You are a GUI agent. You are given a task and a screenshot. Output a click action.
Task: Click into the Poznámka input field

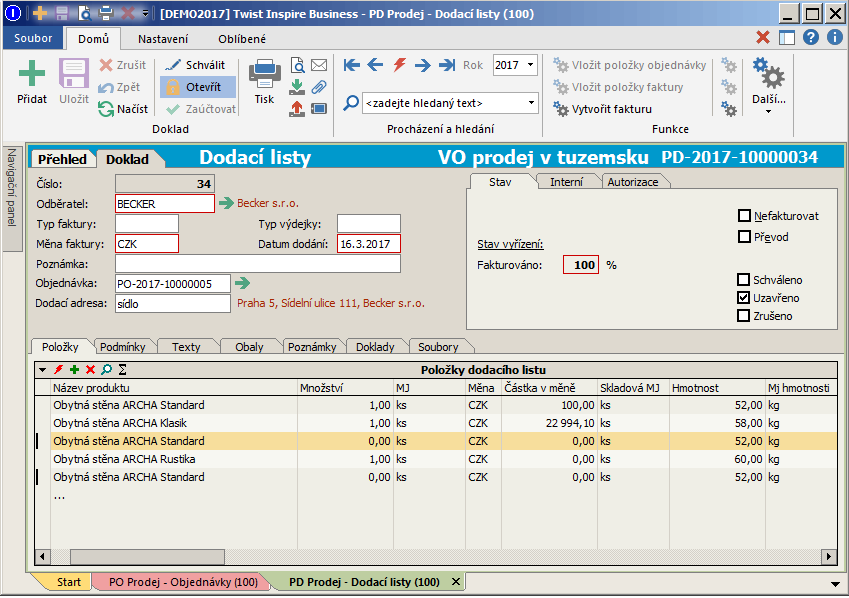tap(258, 264)
